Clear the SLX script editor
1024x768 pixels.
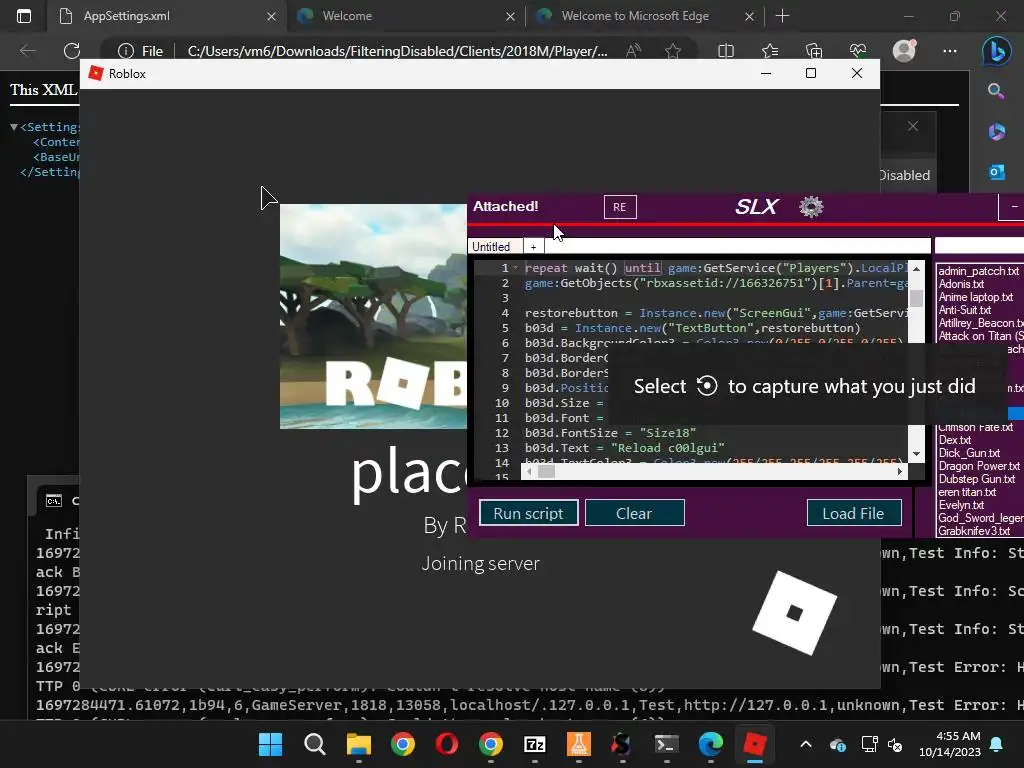tap(634, 513)
